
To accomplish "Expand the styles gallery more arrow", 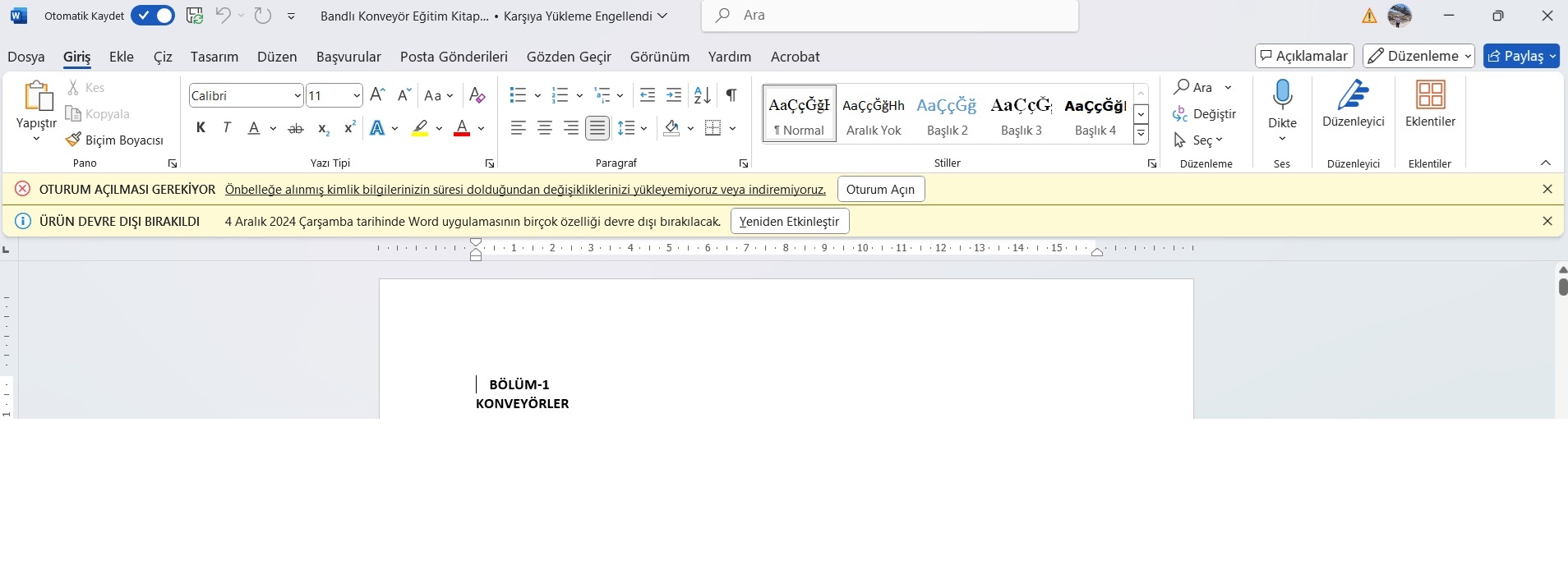I will click(1141, 134).
